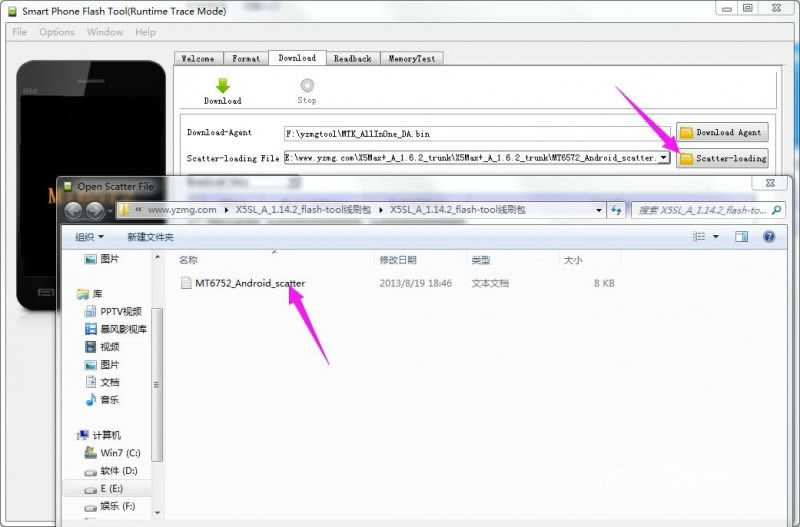Click the Download Agent folder button
The image size is (800, 527).
click(x=722, y=132)
